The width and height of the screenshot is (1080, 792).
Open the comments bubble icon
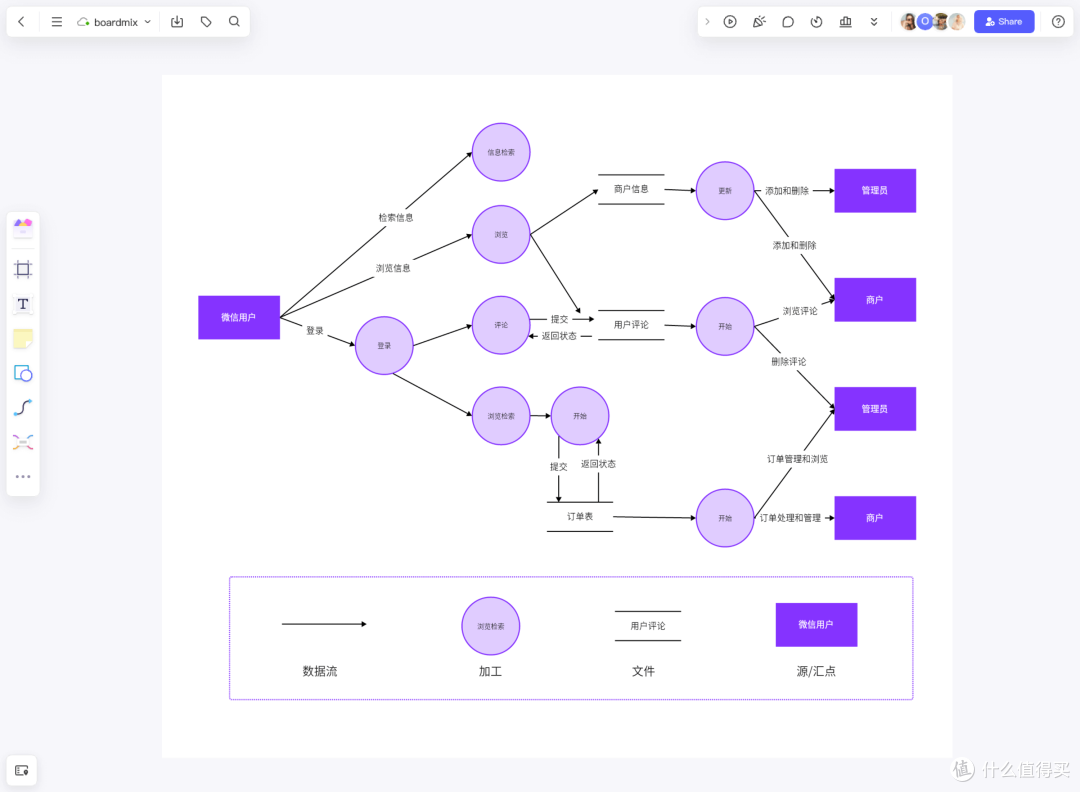[x=788, y=22]
